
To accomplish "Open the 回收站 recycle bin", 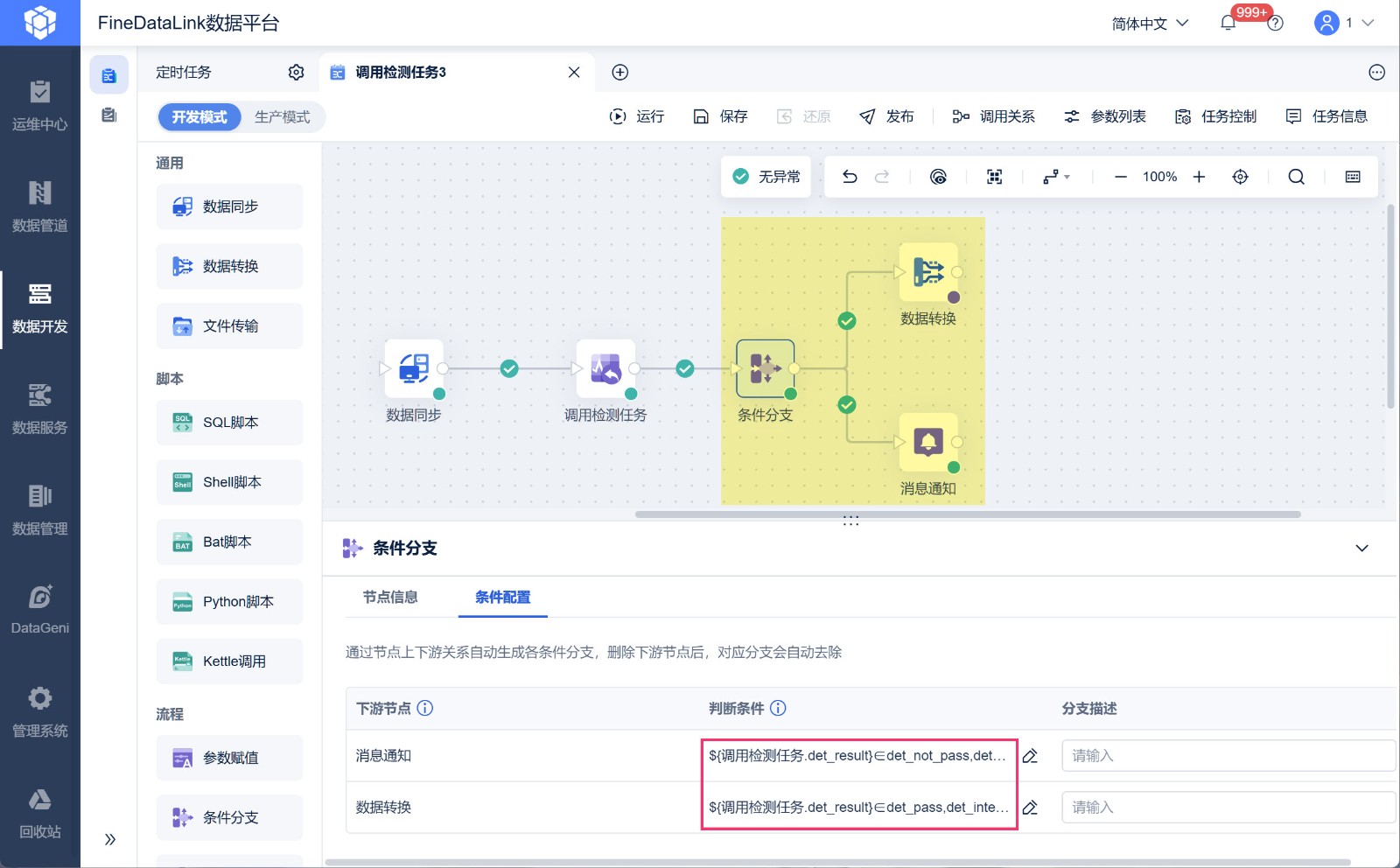I will (39, 813).
